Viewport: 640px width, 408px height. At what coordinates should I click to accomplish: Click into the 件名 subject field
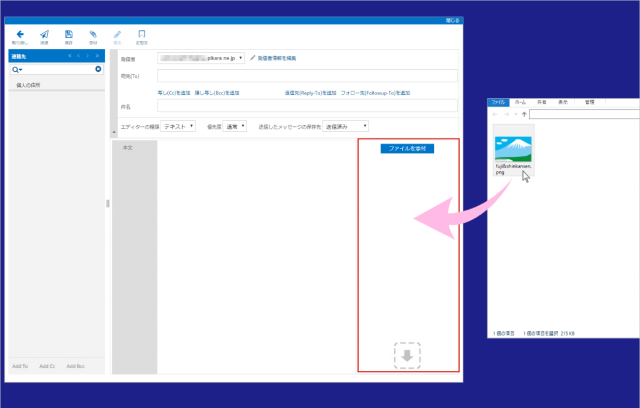tap(306, 105)
